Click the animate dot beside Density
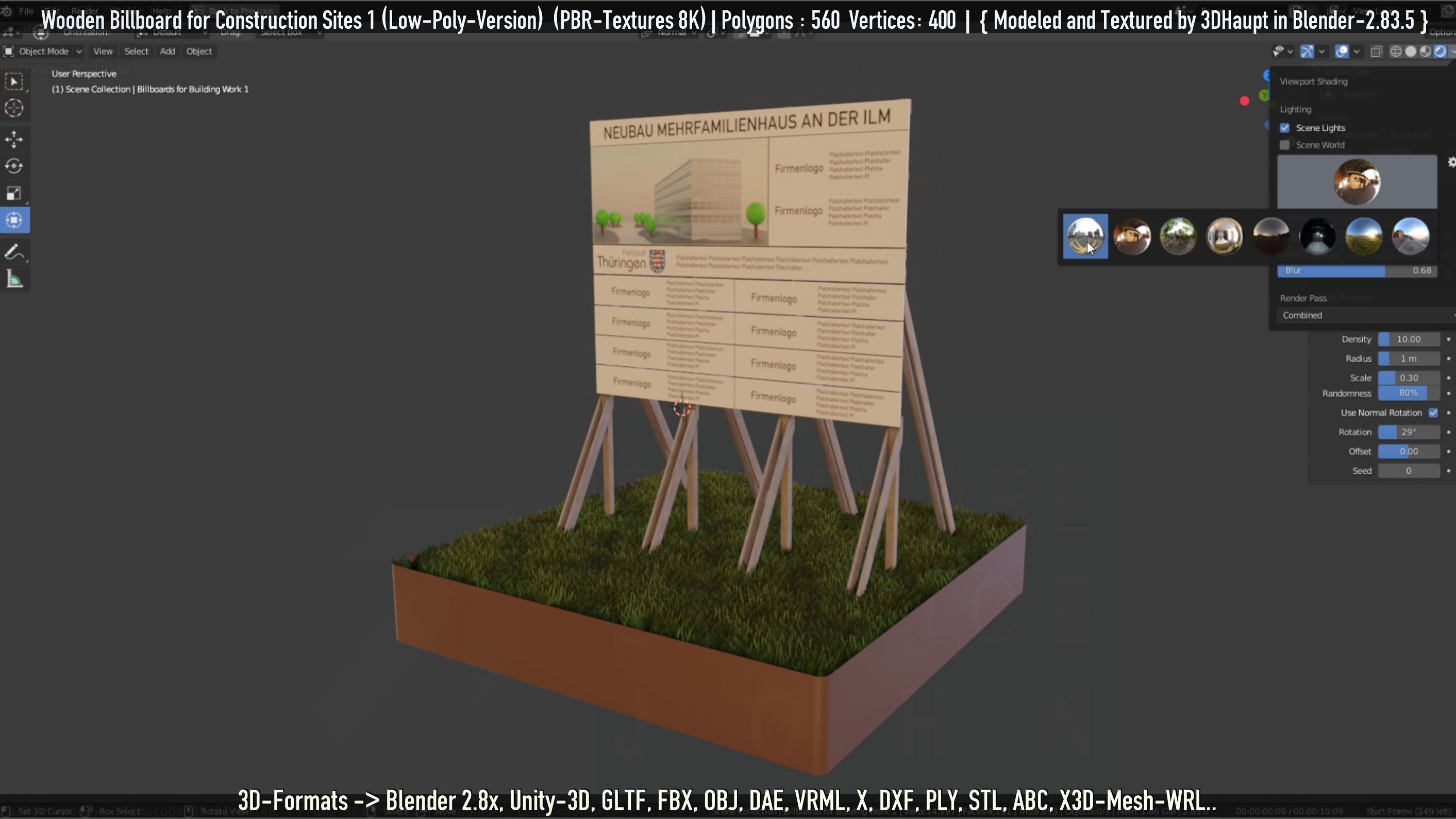The width and height of the screenshot is (1456, 819). point(1448,339)
